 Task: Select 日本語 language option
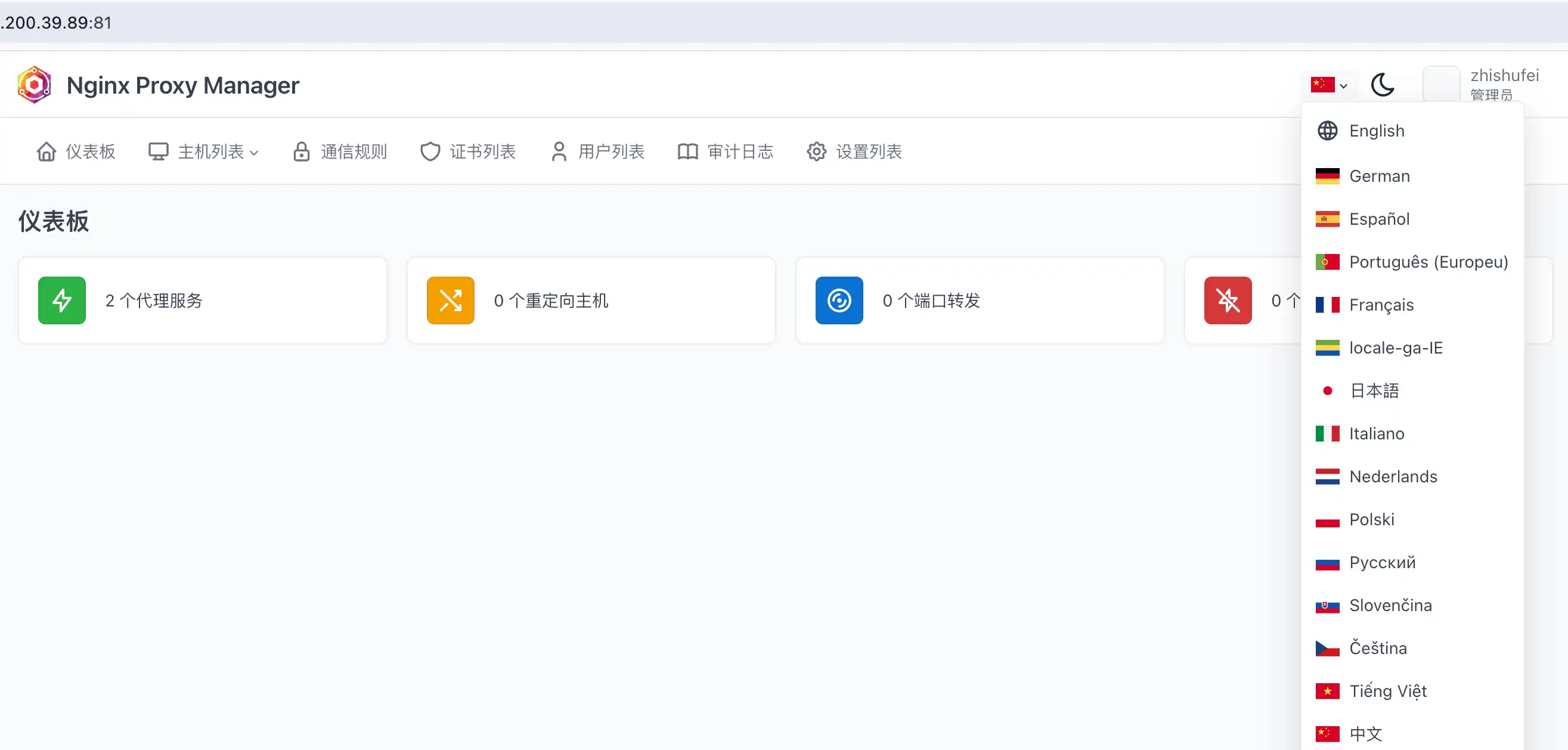click(x=1412, y=391)
